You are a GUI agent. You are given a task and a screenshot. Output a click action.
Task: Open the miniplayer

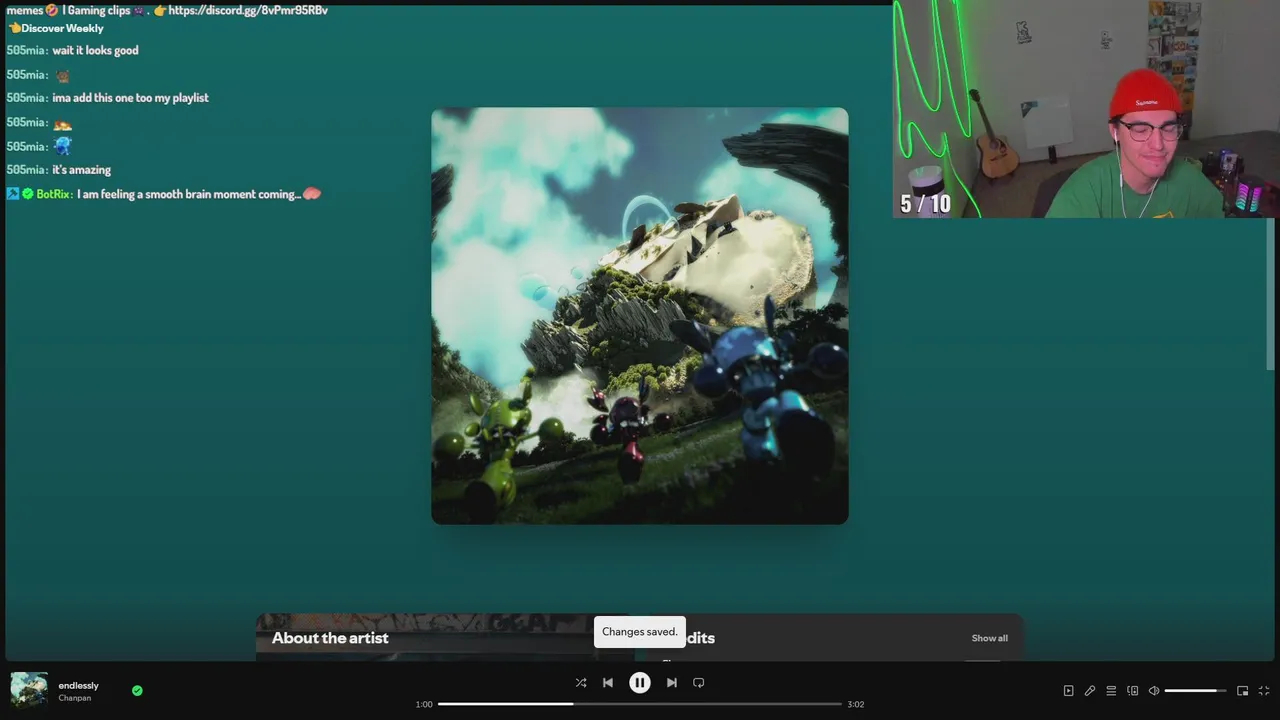tap(1243, 691)
